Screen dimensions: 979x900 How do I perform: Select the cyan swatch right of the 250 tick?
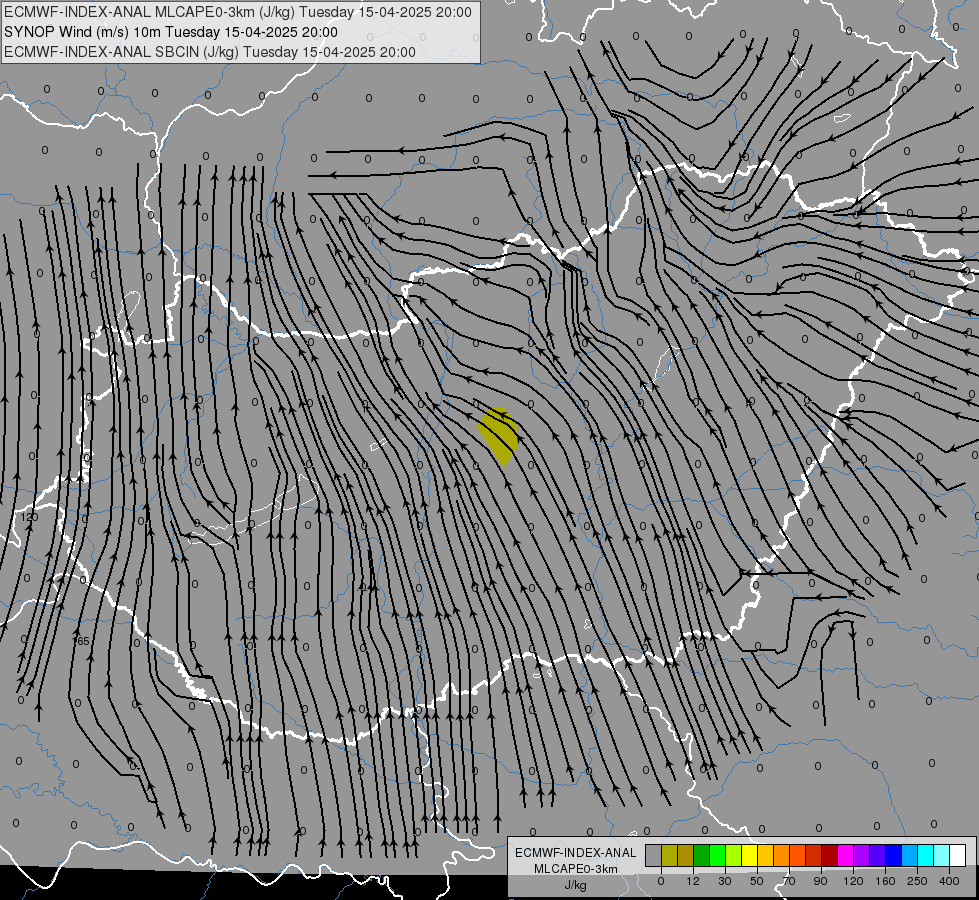pos(926,856)
